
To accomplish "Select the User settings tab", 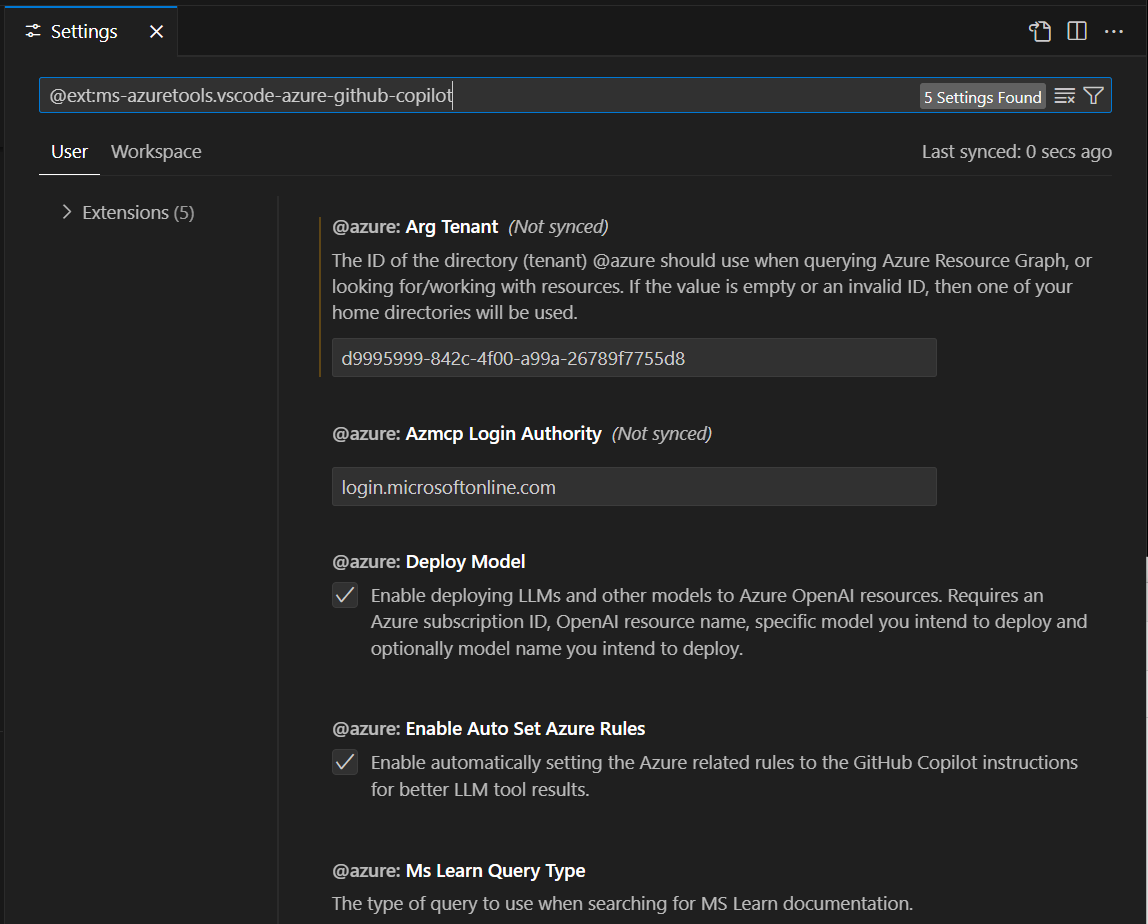I will (68, 151).
